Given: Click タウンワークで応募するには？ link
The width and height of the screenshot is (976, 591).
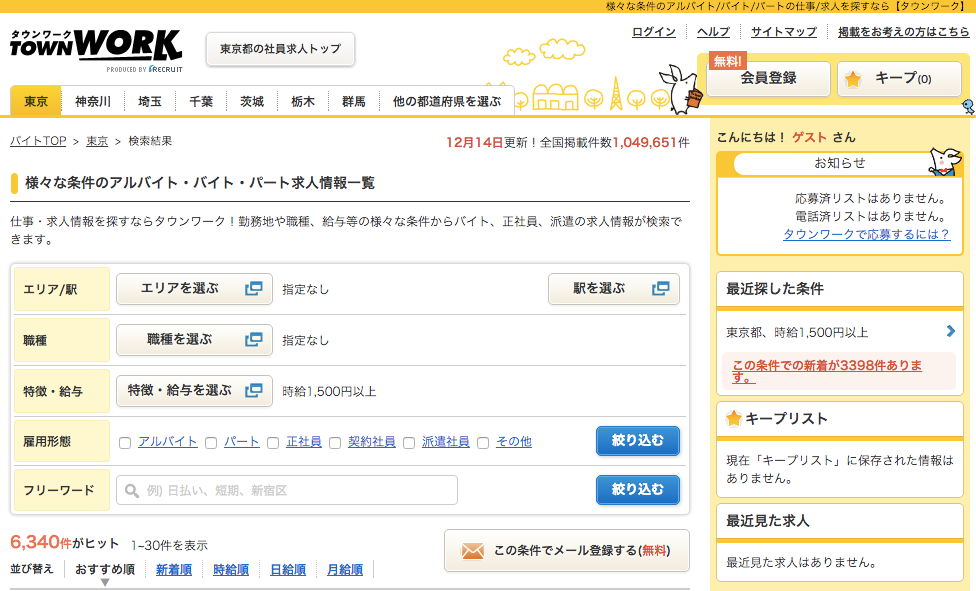Looking at the screenshot, I should coord(866,234).
